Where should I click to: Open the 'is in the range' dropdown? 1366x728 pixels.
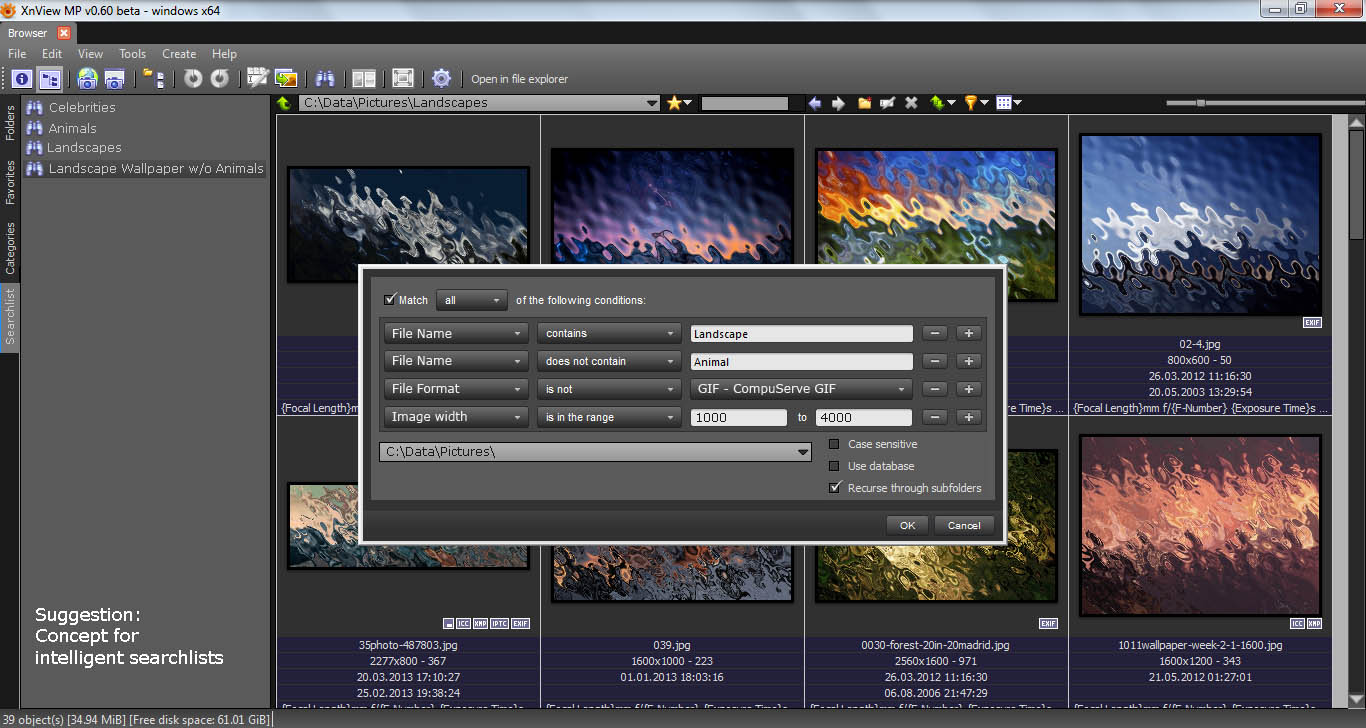pos(609,417)
